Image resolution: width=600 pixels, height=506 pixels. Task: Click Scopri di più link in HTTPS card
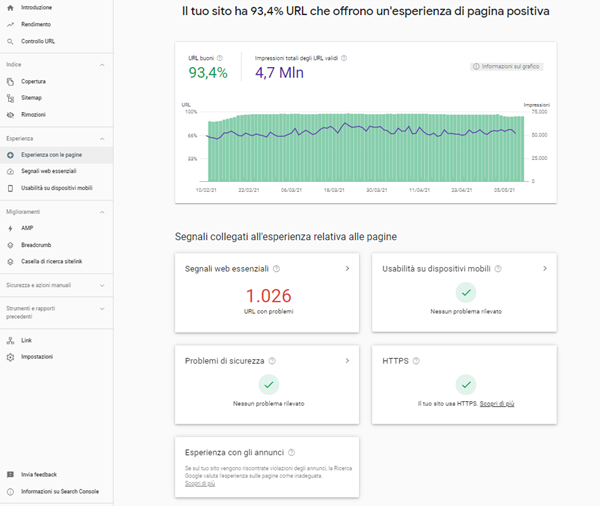497,404
